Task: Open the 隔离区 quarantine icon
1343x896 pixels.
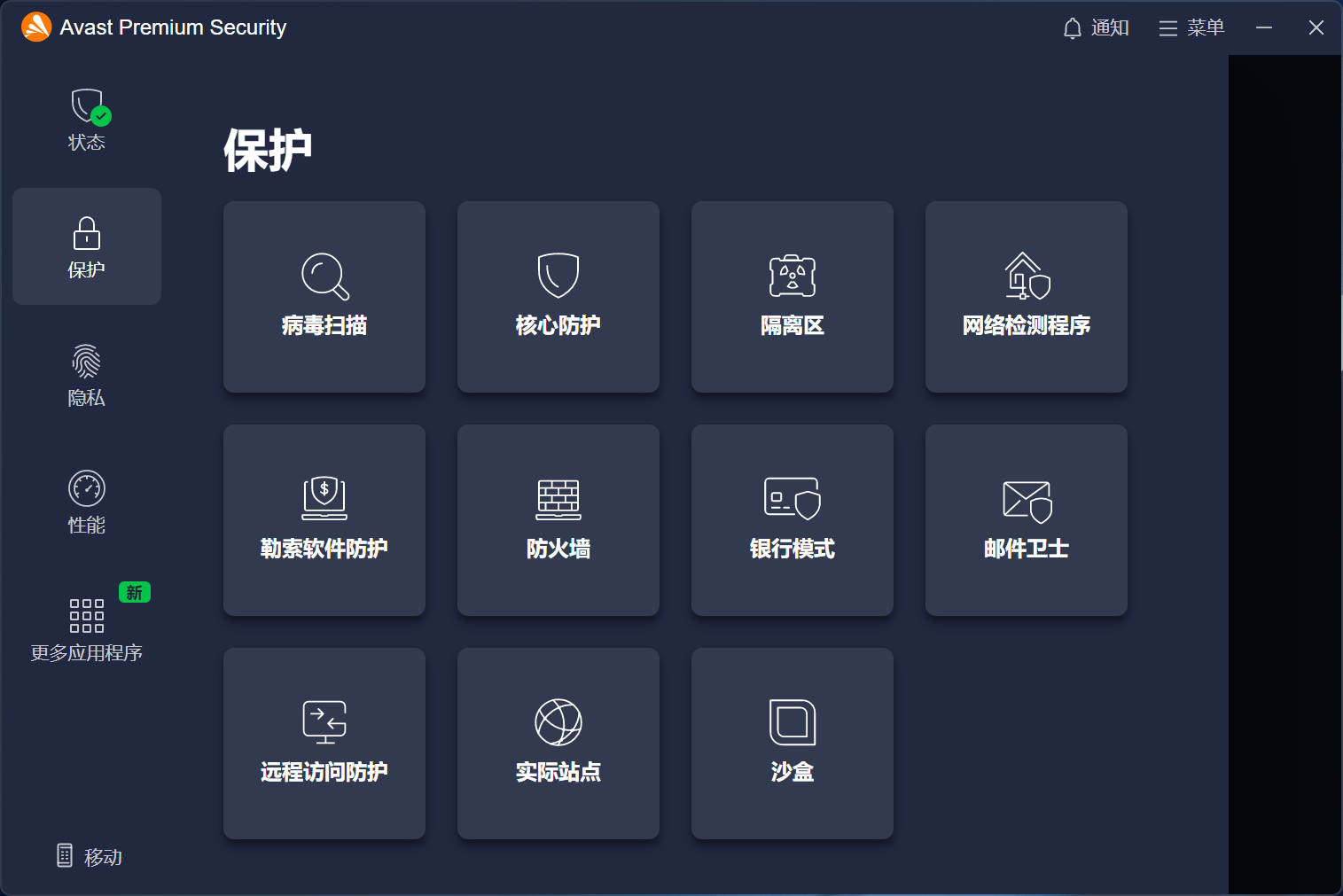Action: [793, 277]
